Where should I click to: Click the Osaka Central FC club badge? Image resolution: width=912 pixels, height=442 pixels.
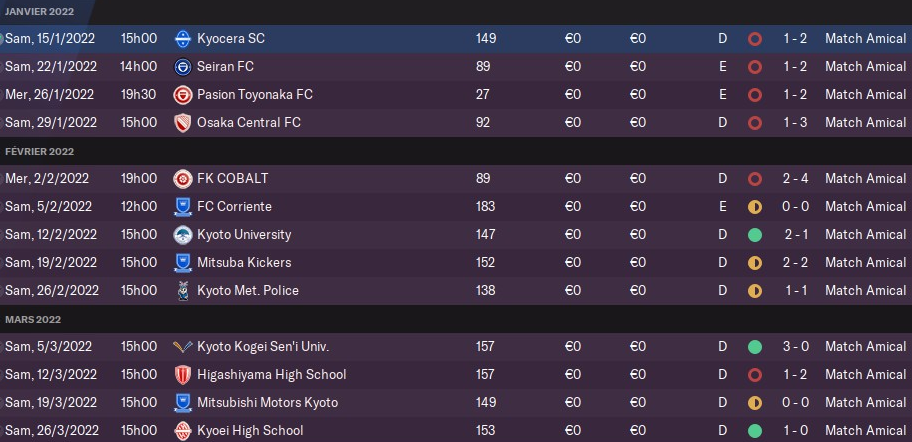[182, 123]
